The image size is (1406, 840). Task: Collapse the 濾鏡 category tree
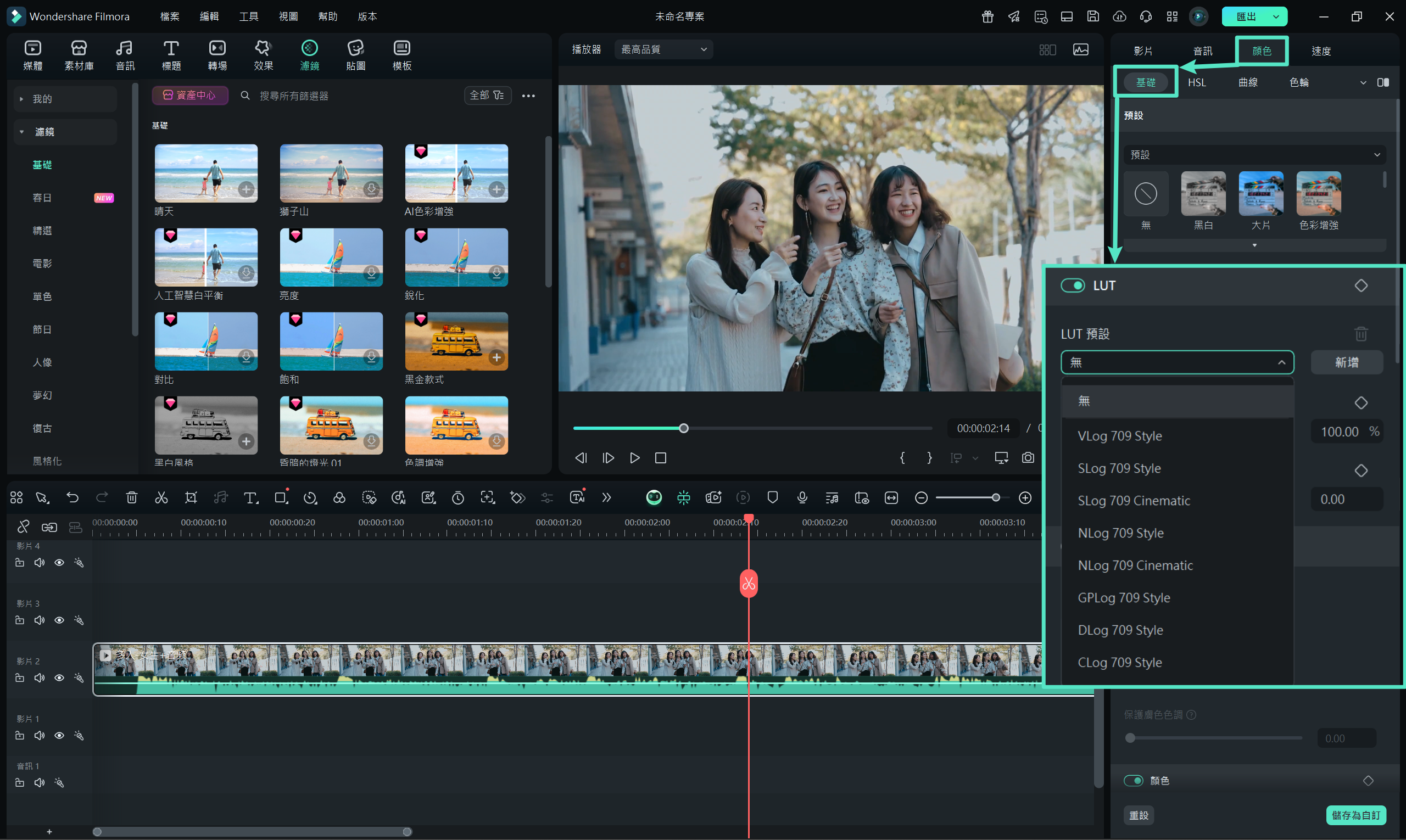[x=21, y=132]
